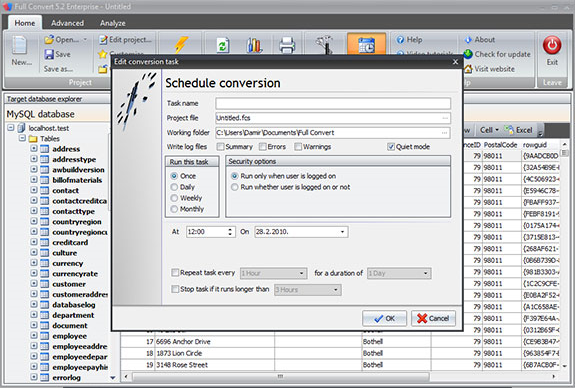This screenshot has height=388, width=575.
Task: Open About from ribbon
Action: [x=479, y=40]
